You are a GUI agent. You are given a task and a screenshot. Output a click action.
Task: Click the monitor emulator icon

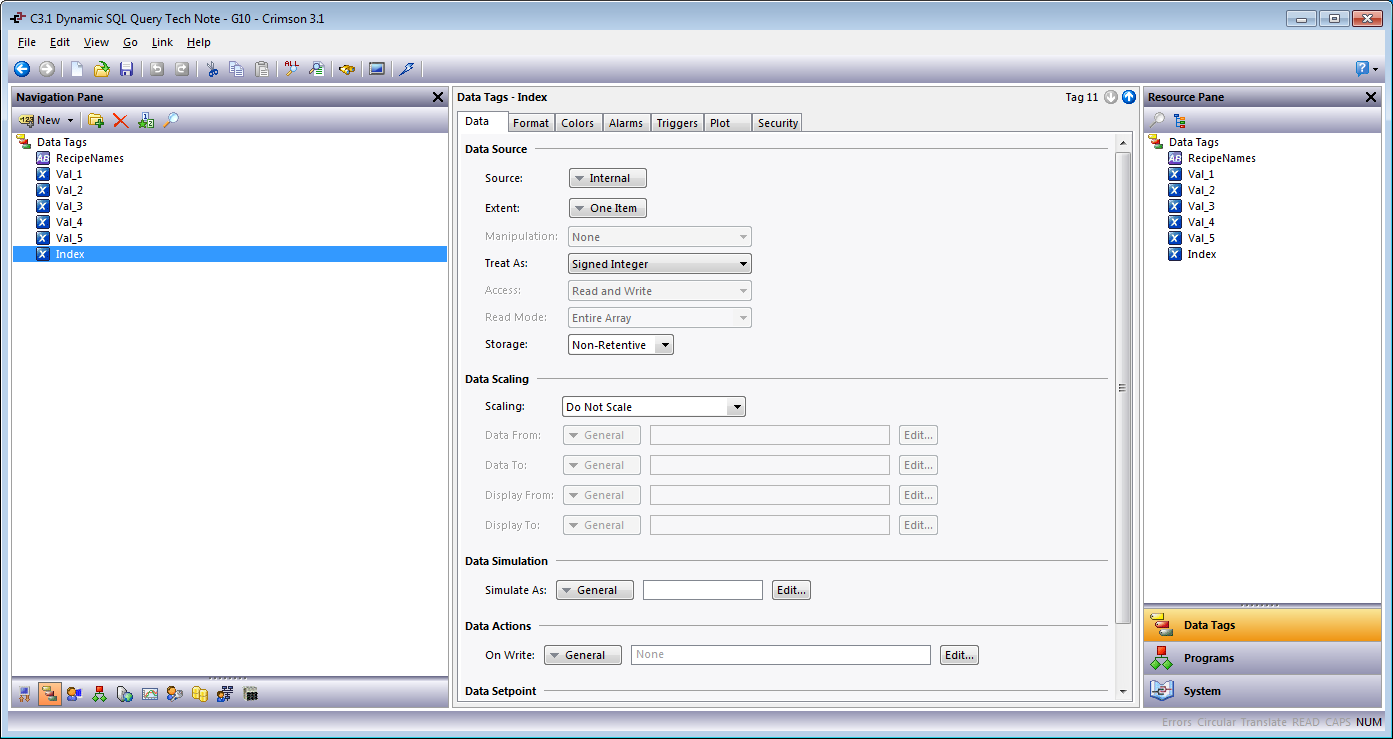(377, 69)
